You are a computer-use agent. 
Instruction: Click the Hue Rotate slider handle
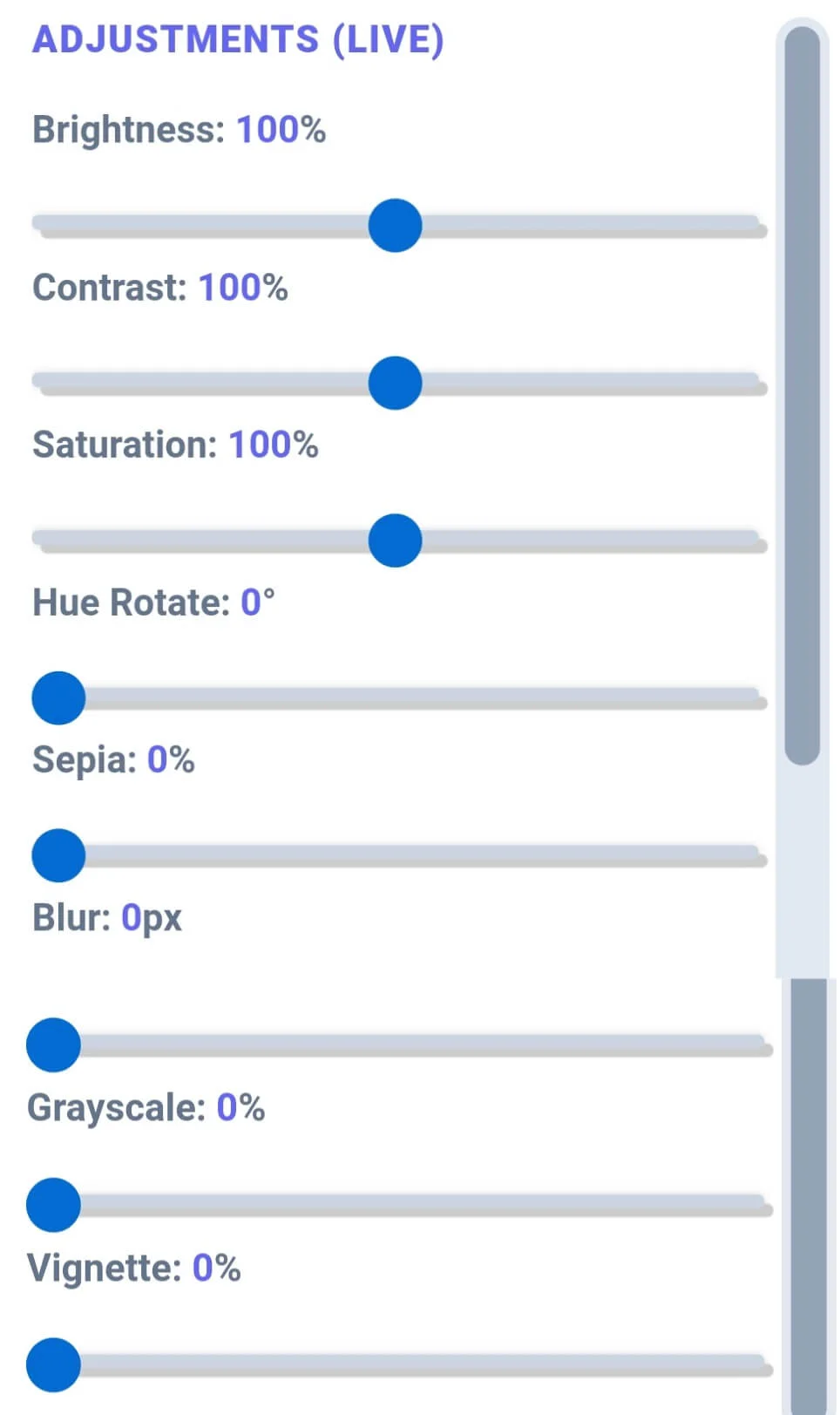pyautogui.click(x=58, y=698)
